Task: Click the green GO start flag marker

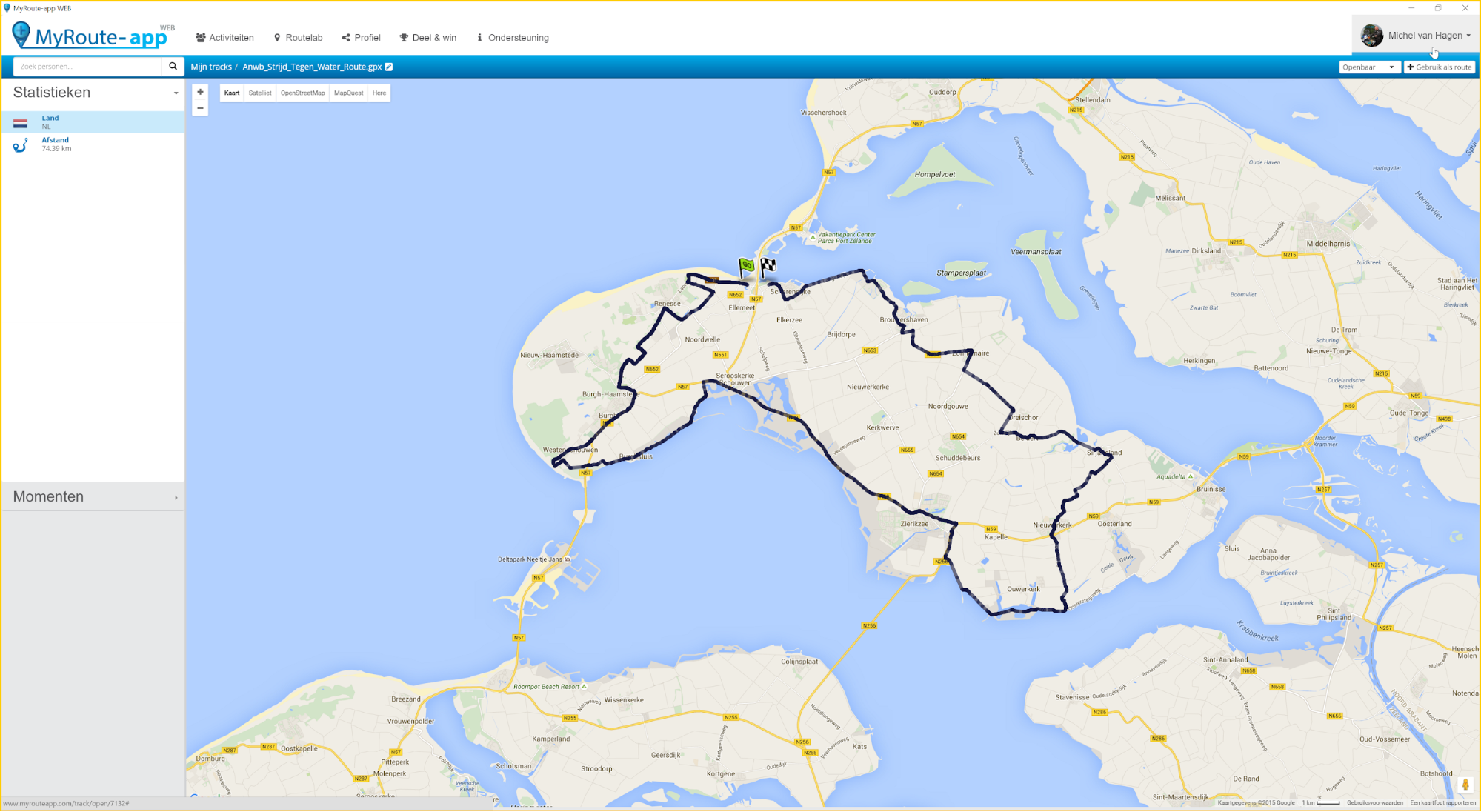Action: pyautogui.click(x=746, y=265)
